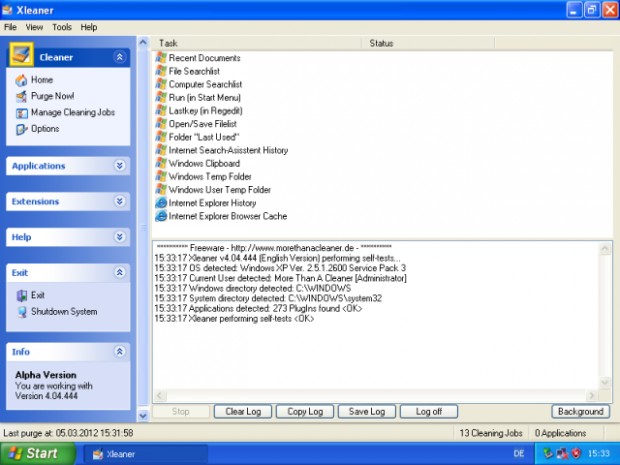Click the Copy Log button
This screenshot has height=465, width=620.
tap(305, 412)
